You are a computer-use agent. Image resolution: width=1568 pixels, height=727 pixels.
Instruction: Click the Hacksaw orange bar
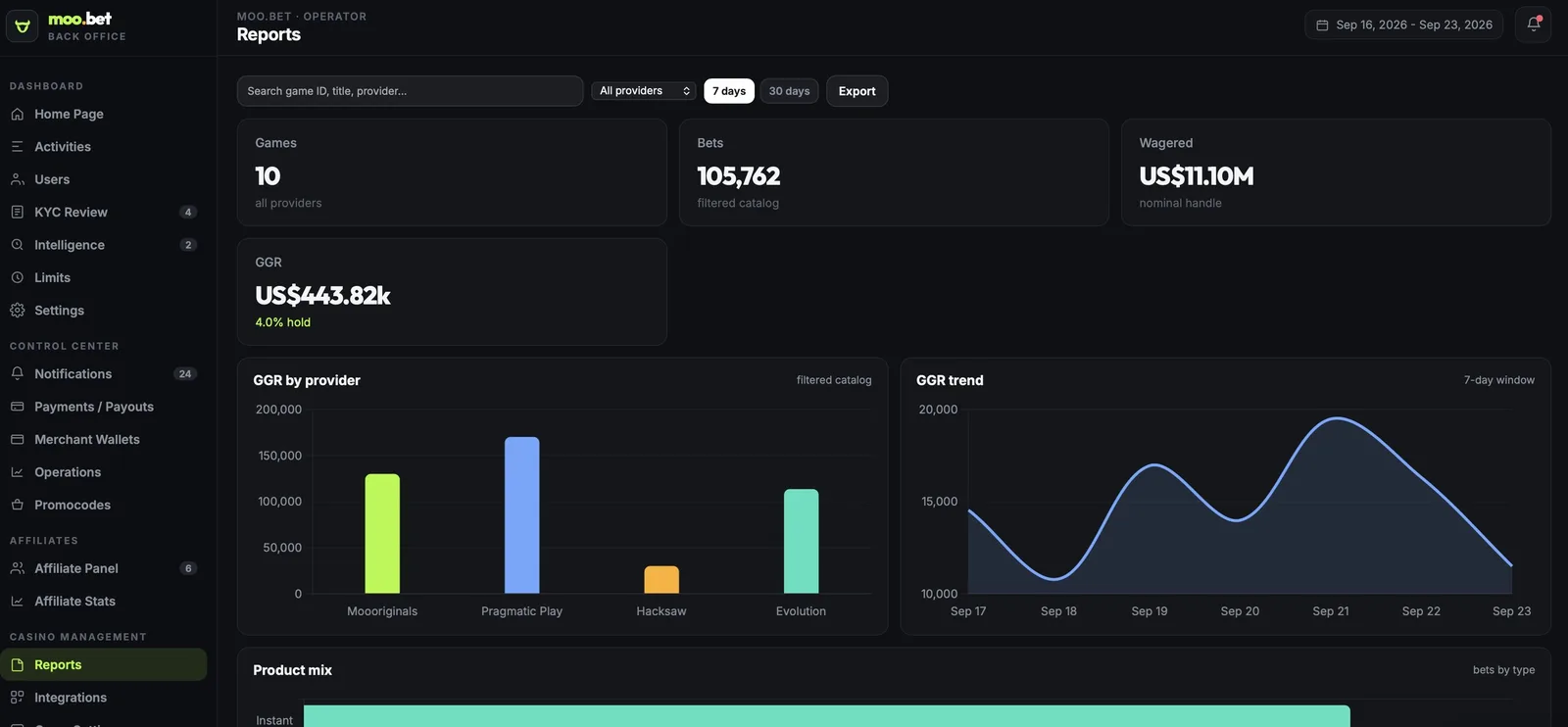(661, 580)
